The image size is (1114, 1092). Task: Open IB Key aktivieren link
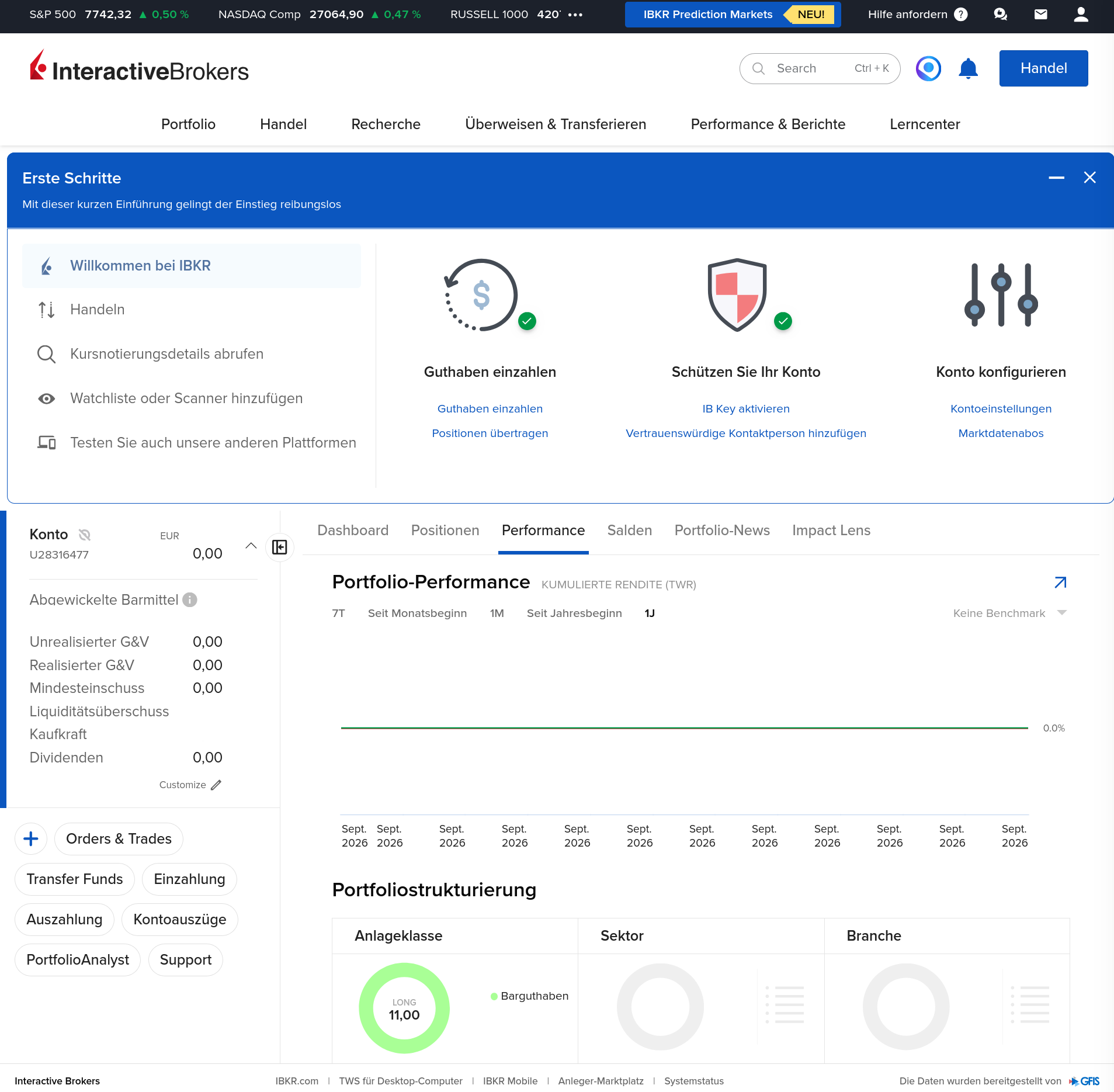745,409
